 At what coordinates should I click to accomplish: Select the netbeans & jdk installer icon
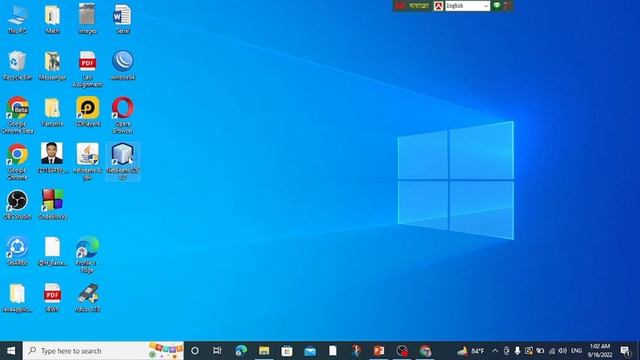click(87, 162)
